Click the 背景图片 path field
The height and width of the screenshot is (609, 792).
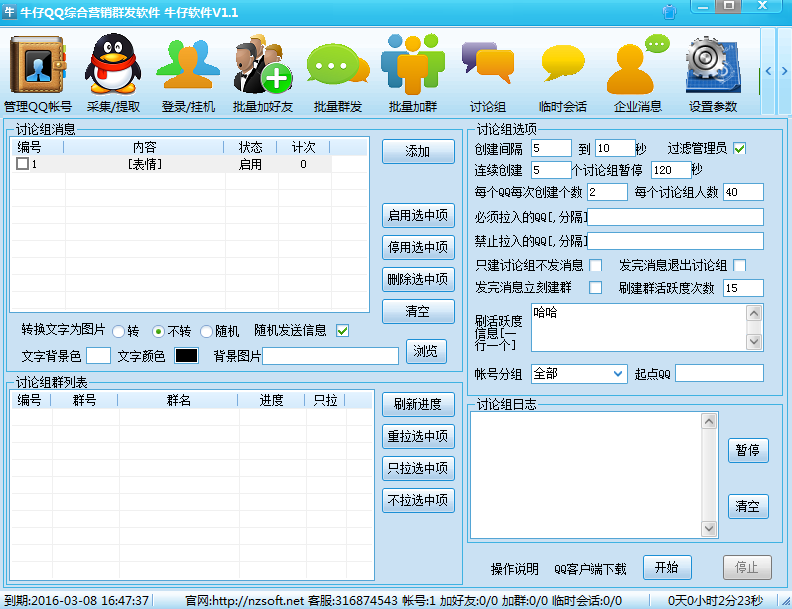[330, 356]
